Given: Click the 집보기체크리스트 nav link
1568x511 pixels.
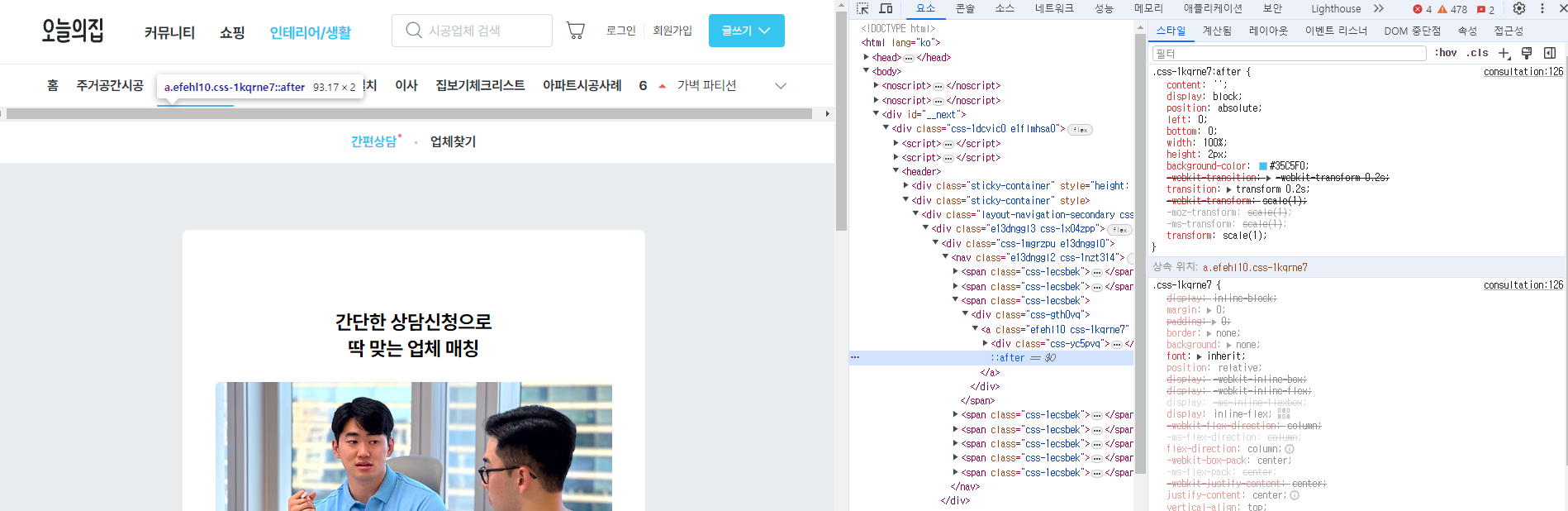Looking at the screenshot, I should click(x=481, y=85).
